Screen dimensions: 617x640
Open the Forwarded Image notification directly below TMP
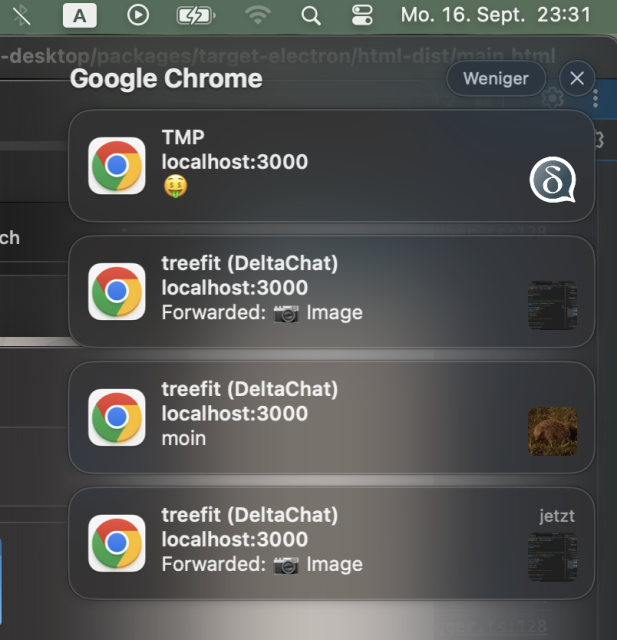(x=330, y=290)
